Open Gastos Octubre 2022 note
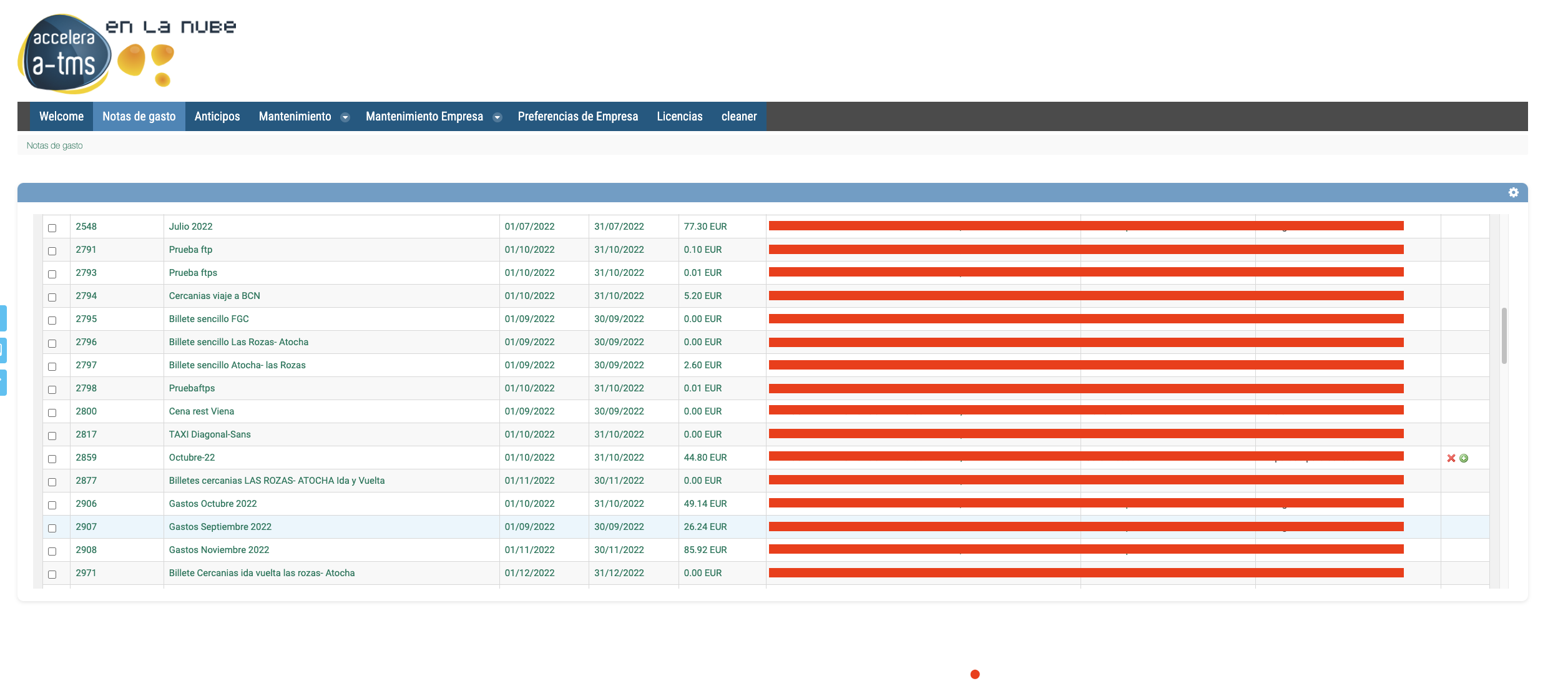 tap(213, 504)
